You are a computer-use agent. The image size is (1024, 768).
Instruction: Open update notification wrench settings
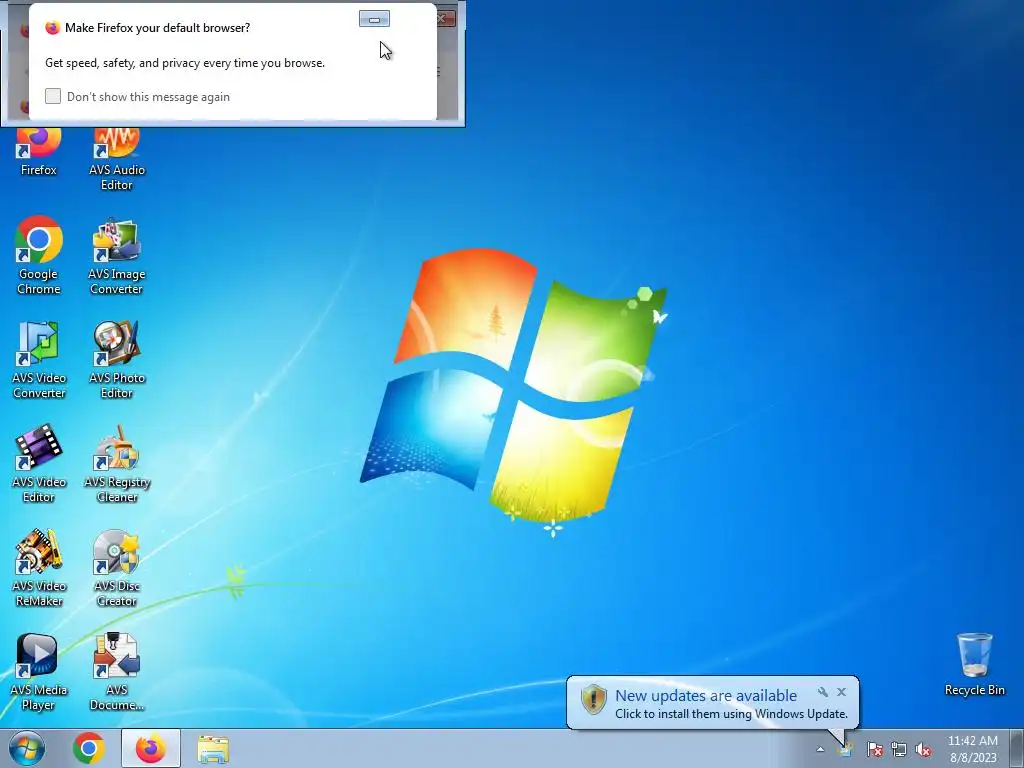click(823, 692)
